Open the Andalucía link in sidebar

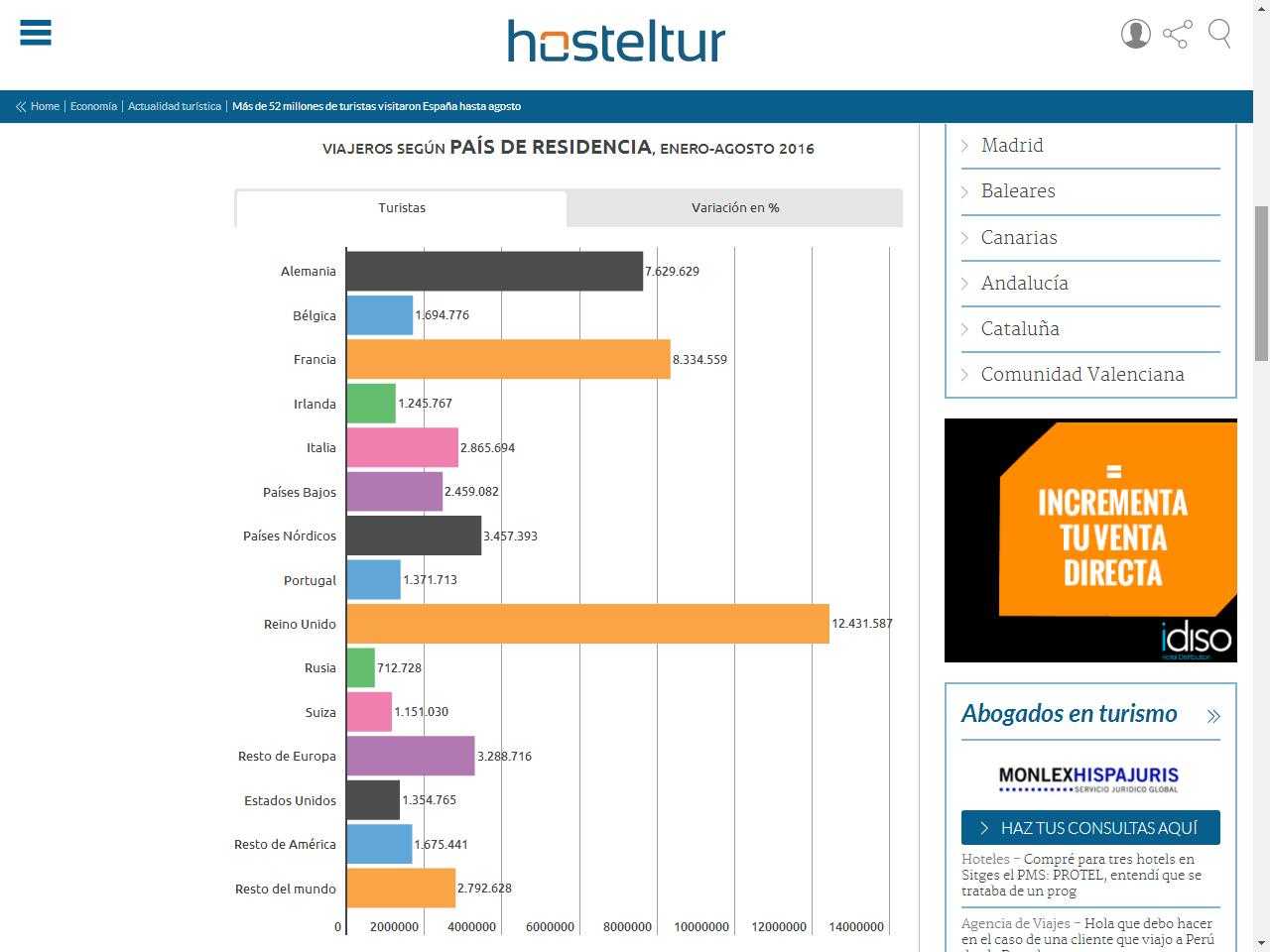tap(1024, 283)
